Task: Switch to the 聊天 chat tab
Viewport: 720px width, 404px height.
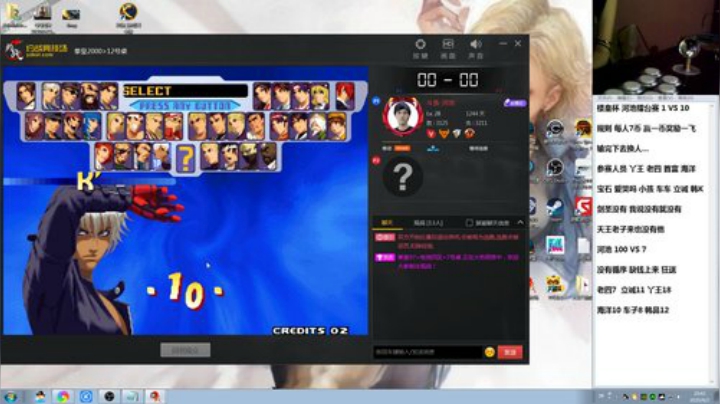Action: pos(387,223)
